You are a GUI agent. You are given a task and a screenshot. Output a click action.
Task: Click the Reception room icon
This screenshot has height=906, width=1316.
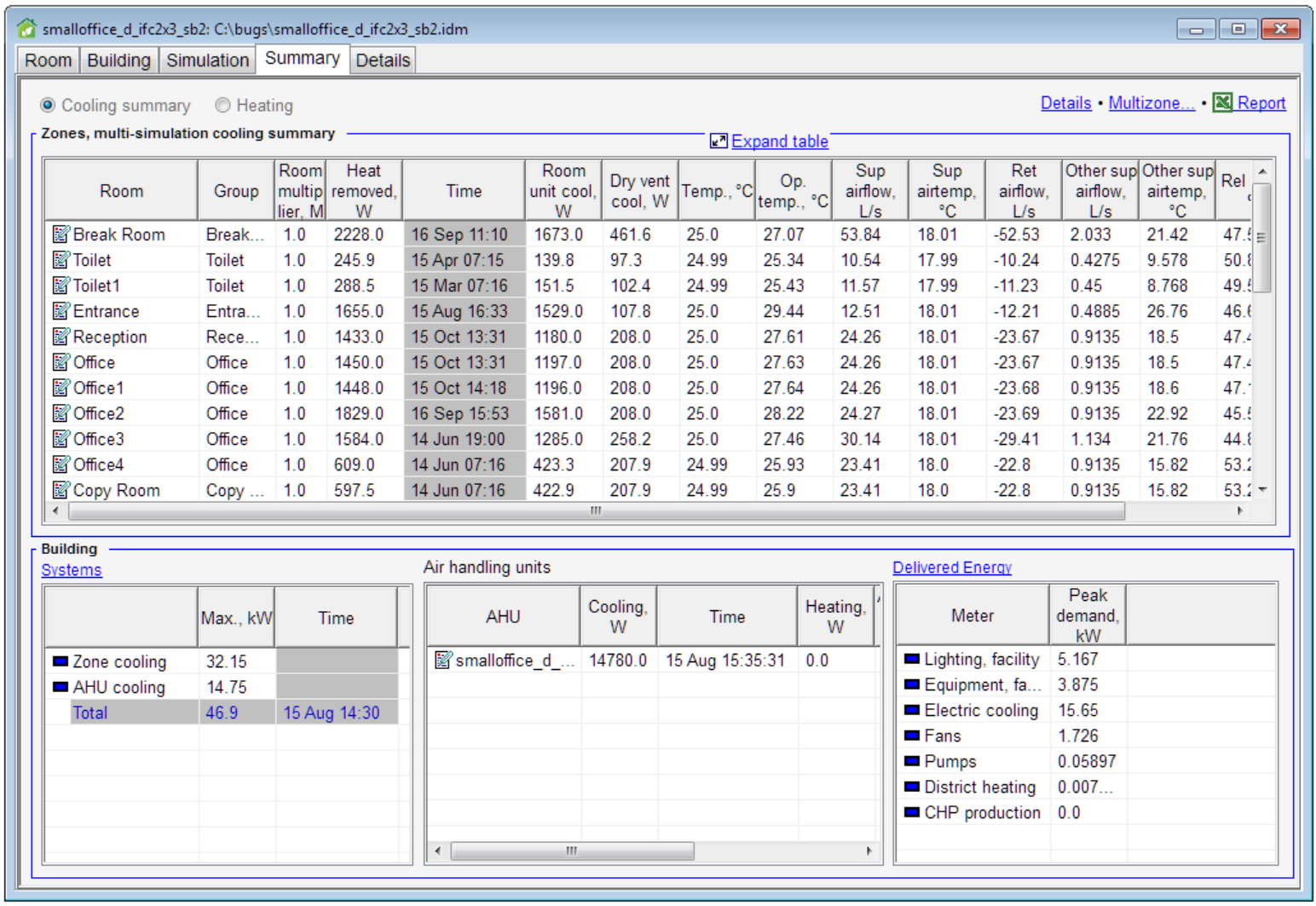click(61, 337)
